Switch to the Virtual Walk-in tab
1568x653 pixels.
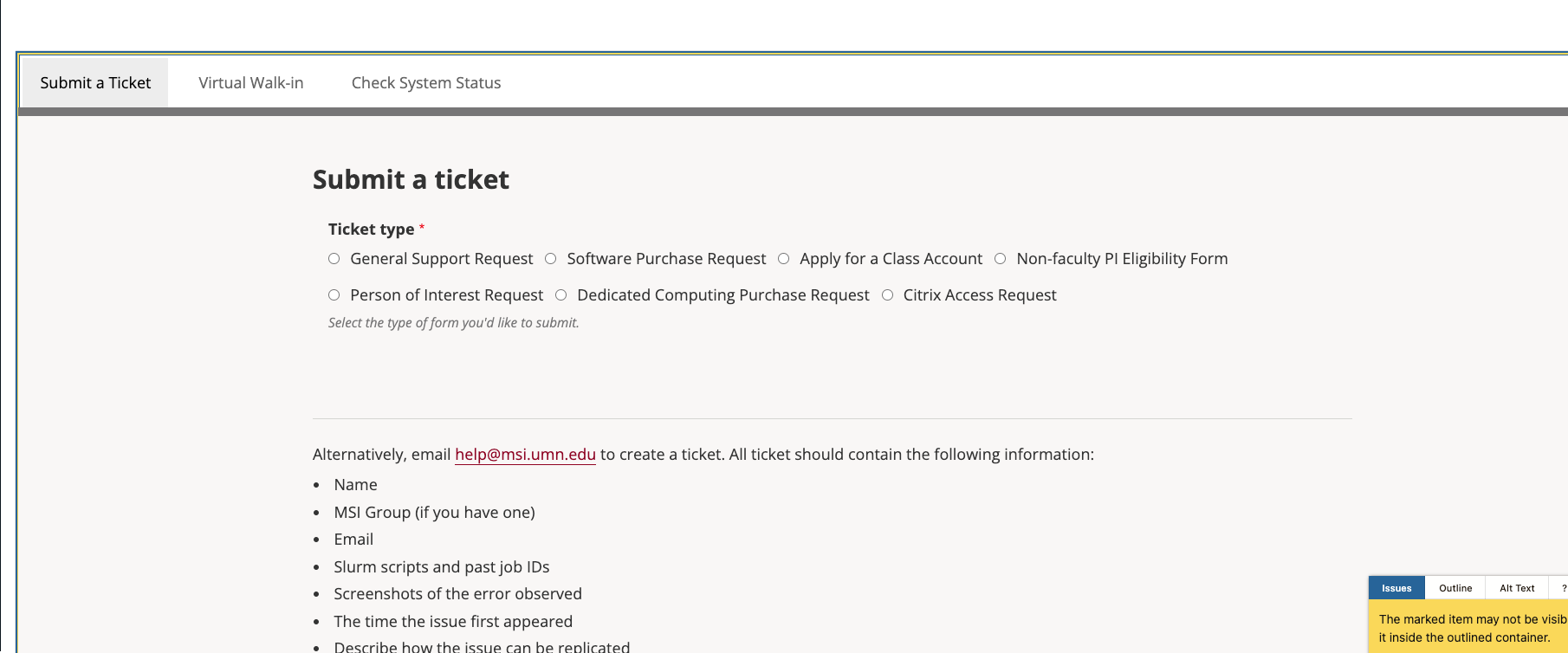coord(250,83)
